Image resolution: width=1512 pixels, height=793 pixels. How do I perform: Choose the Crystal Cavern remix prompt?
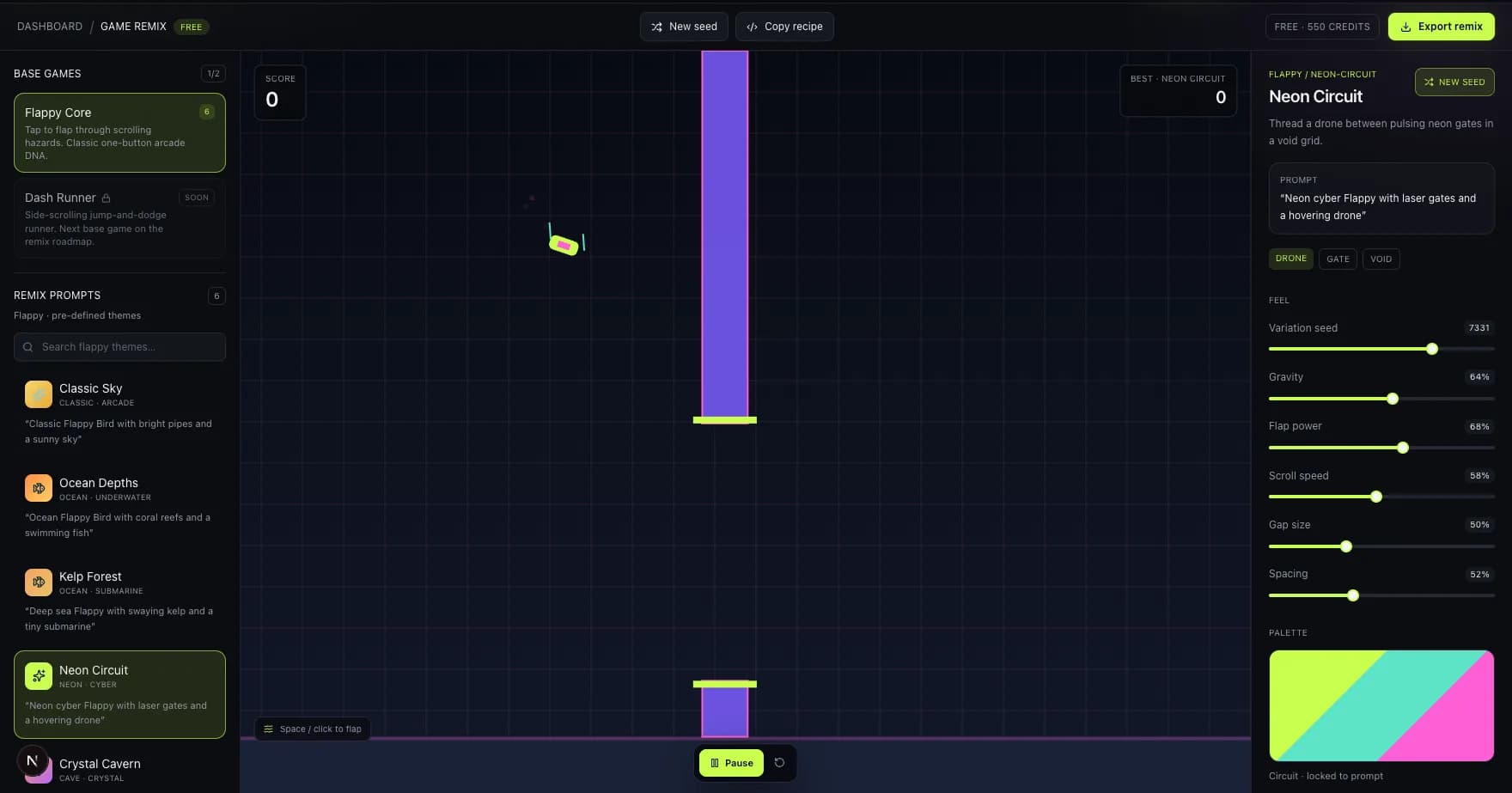click(x=119, y=769)
